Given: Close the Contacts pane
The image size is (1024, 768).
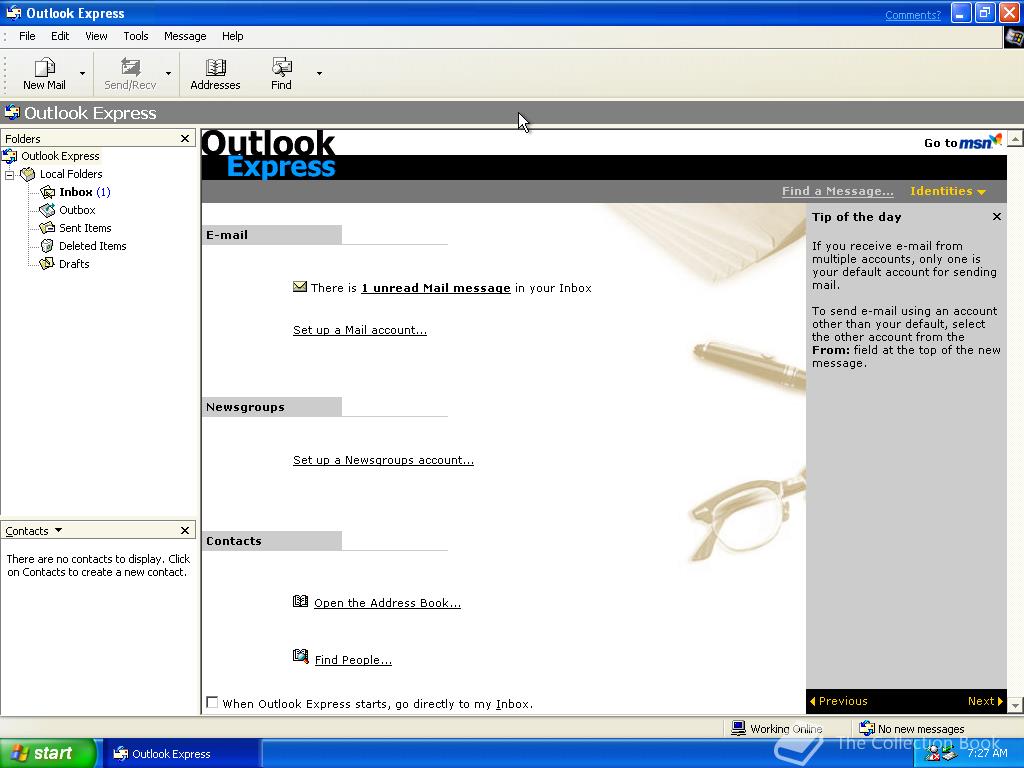Looking at the screenshot, I should click(x=185, y=530).
